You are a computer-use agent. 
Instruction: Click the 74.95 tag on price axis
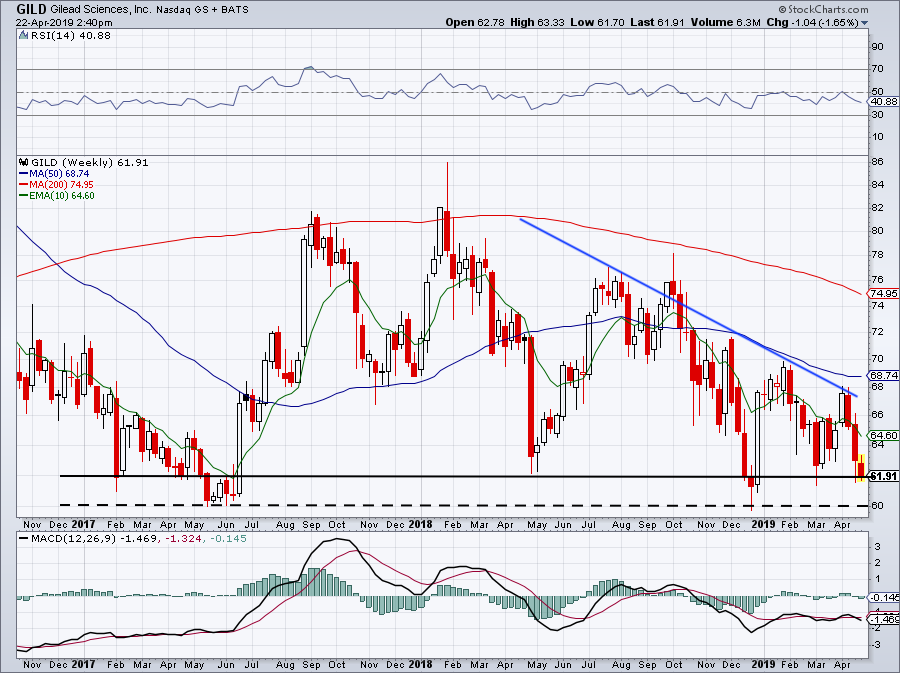[883, 294]
